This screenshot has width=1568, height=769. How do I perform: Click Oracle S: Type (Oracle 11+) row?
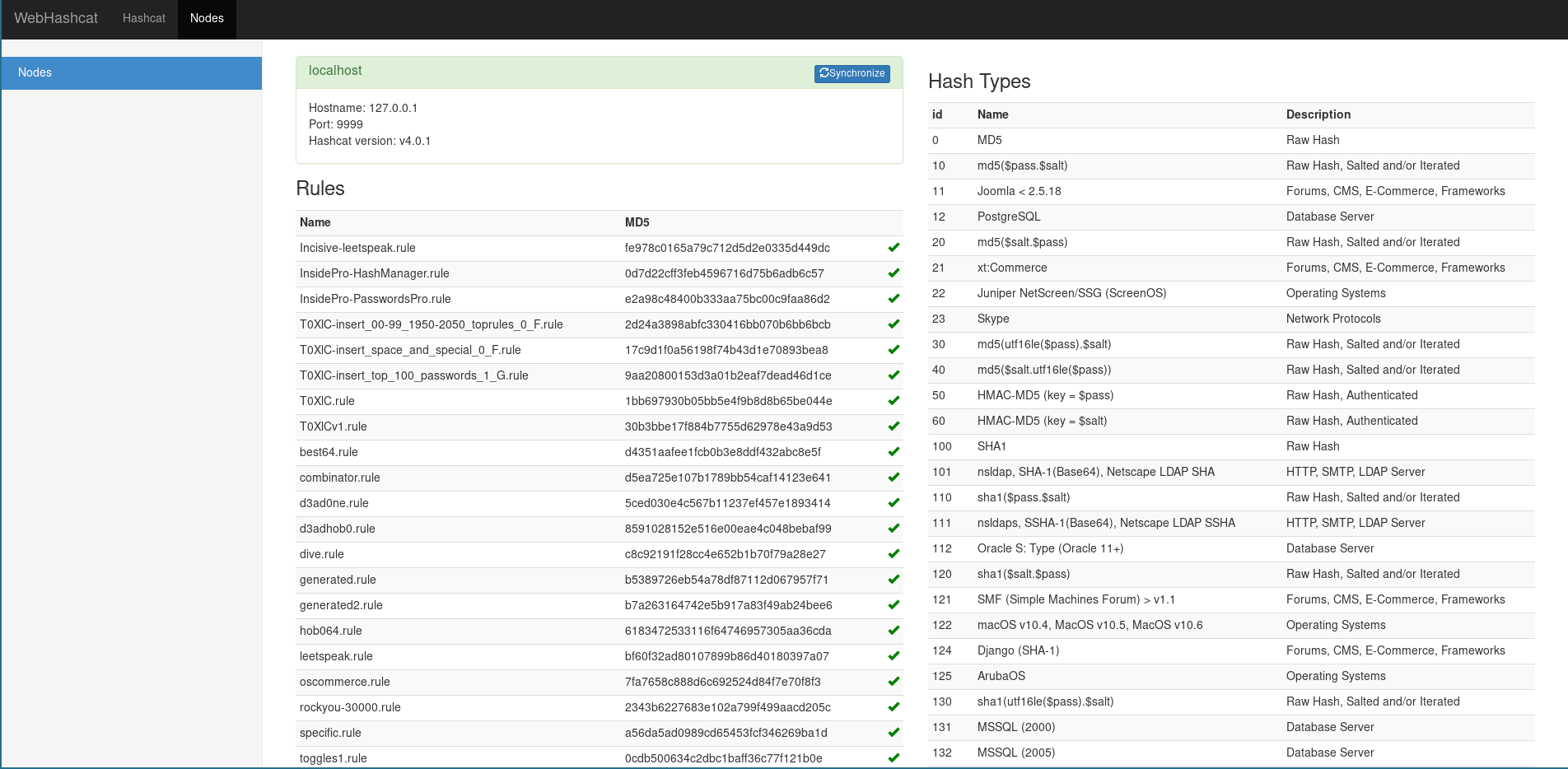coord(1050,548)
